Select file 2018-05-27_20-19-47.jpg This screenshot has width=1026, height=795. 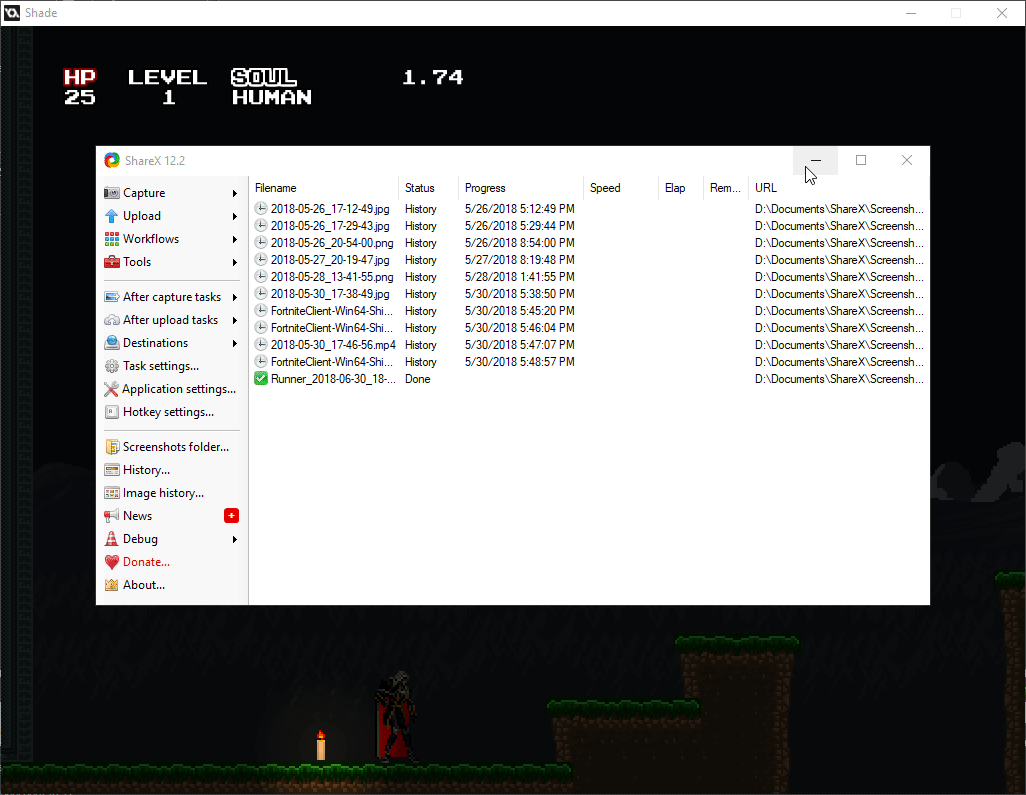(x=330, y=260)
